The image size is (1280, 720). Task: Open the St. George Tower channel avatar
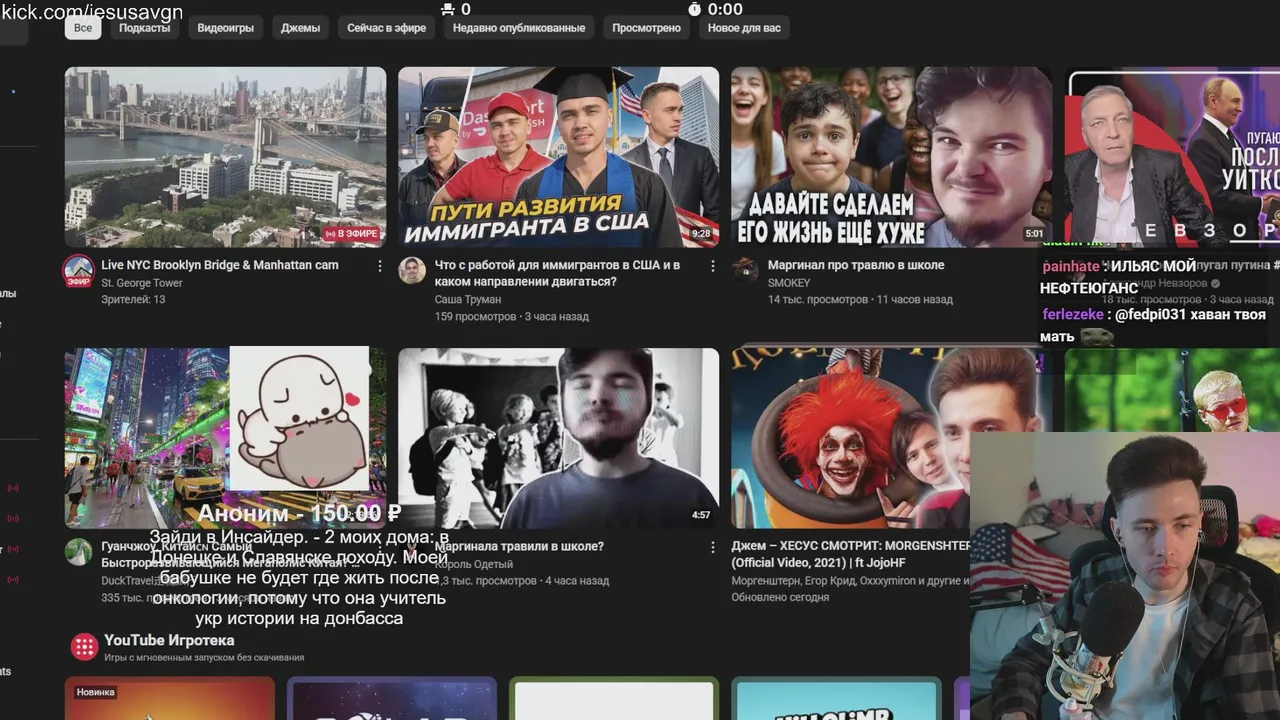(x=79, y=270)
